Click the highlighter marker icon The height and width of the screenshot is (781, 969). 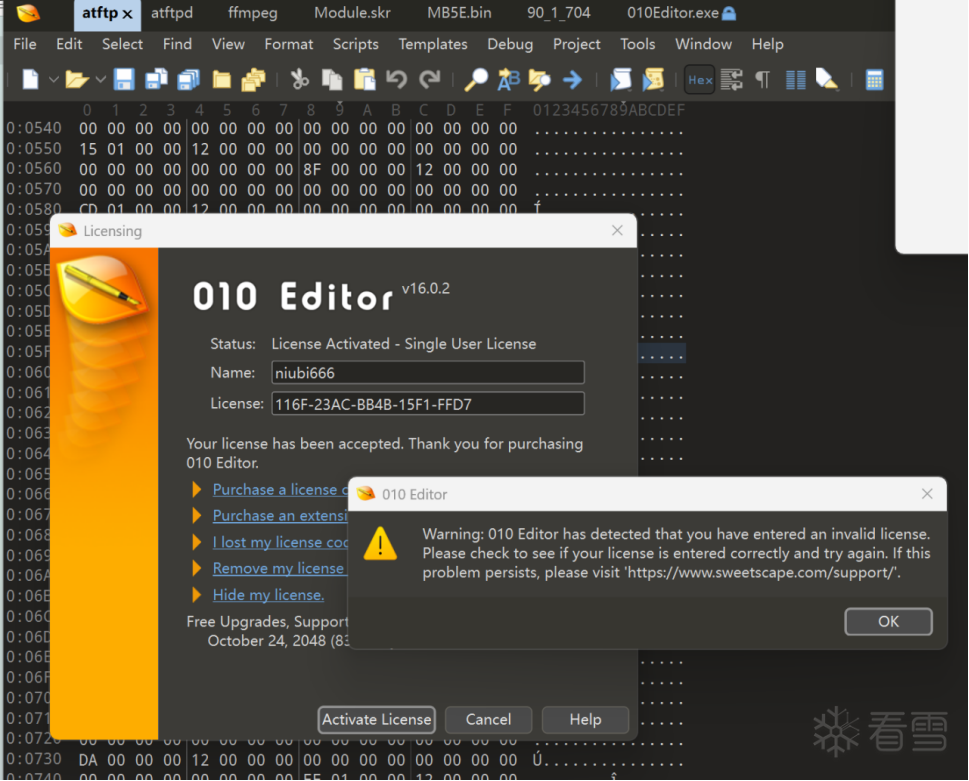tap(827, 80)
